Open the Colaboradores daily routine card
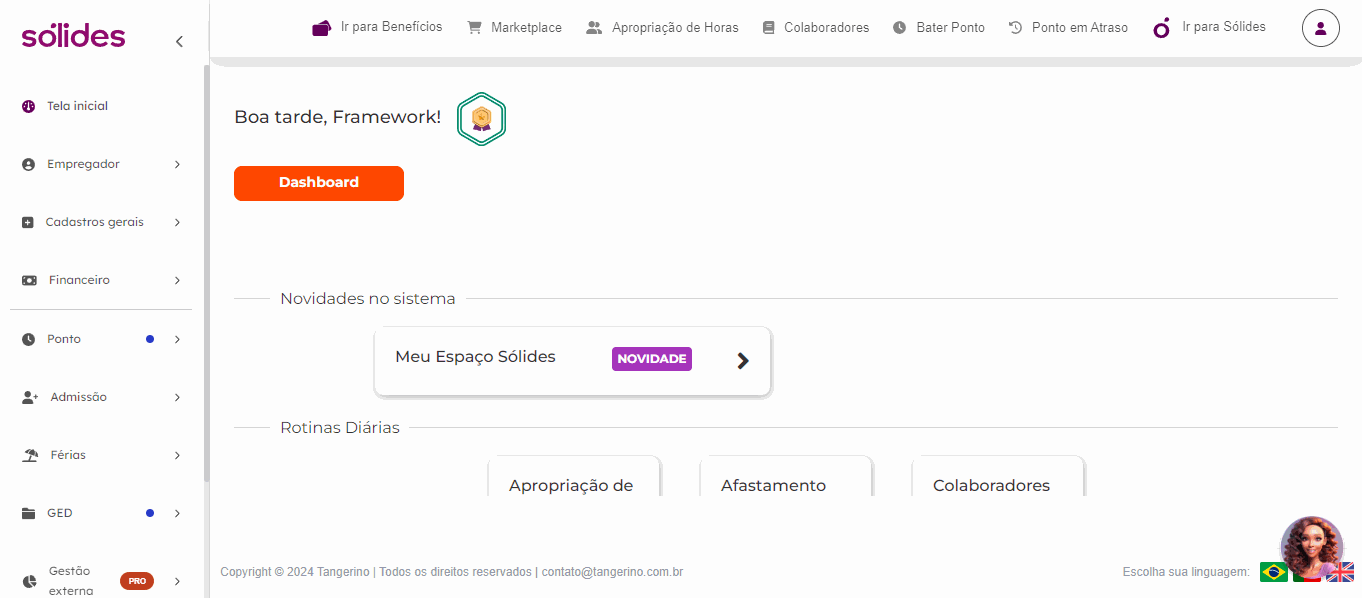 (x=998, y=476)
